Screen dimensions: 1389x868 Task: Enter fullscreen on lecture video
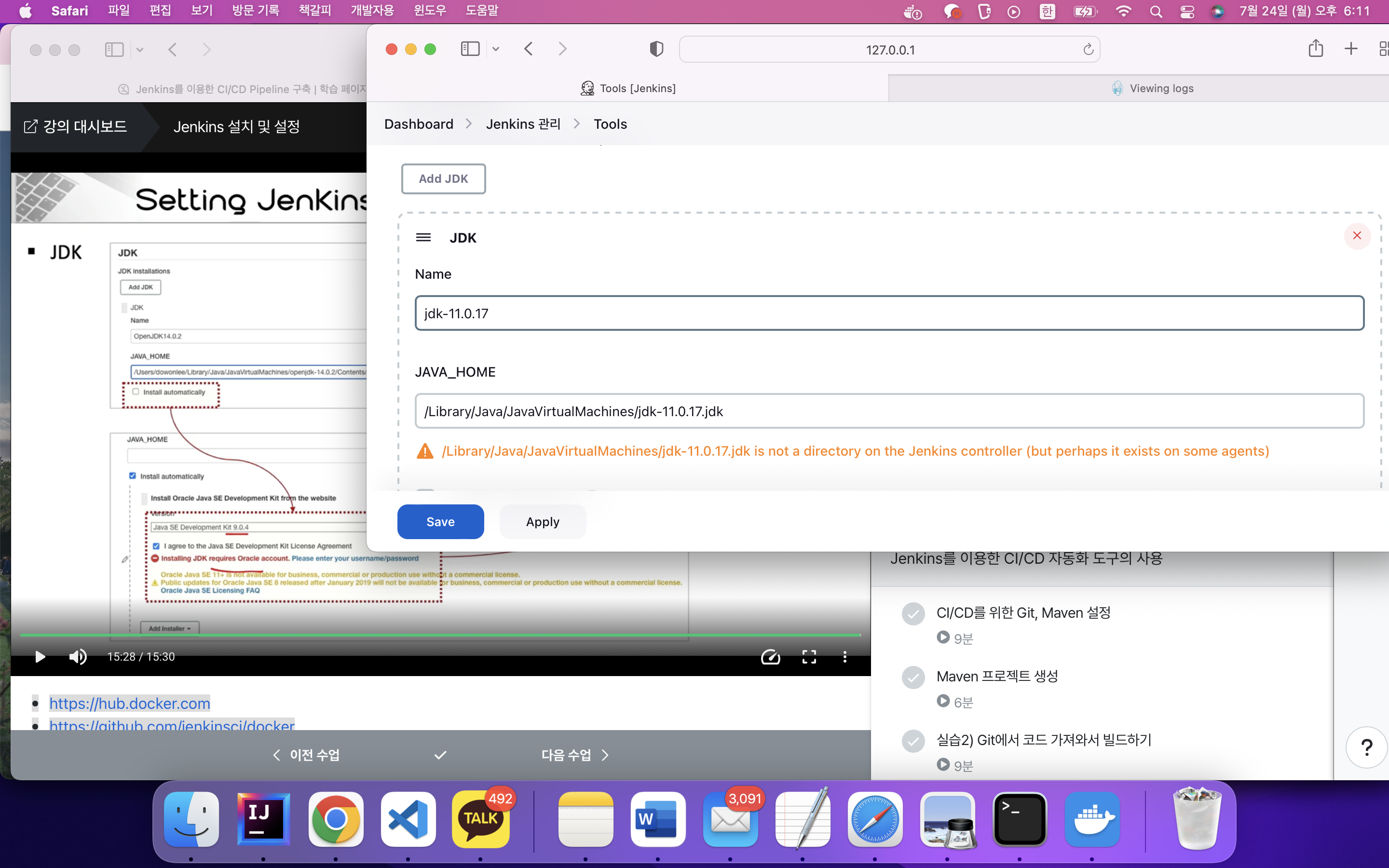809,657
